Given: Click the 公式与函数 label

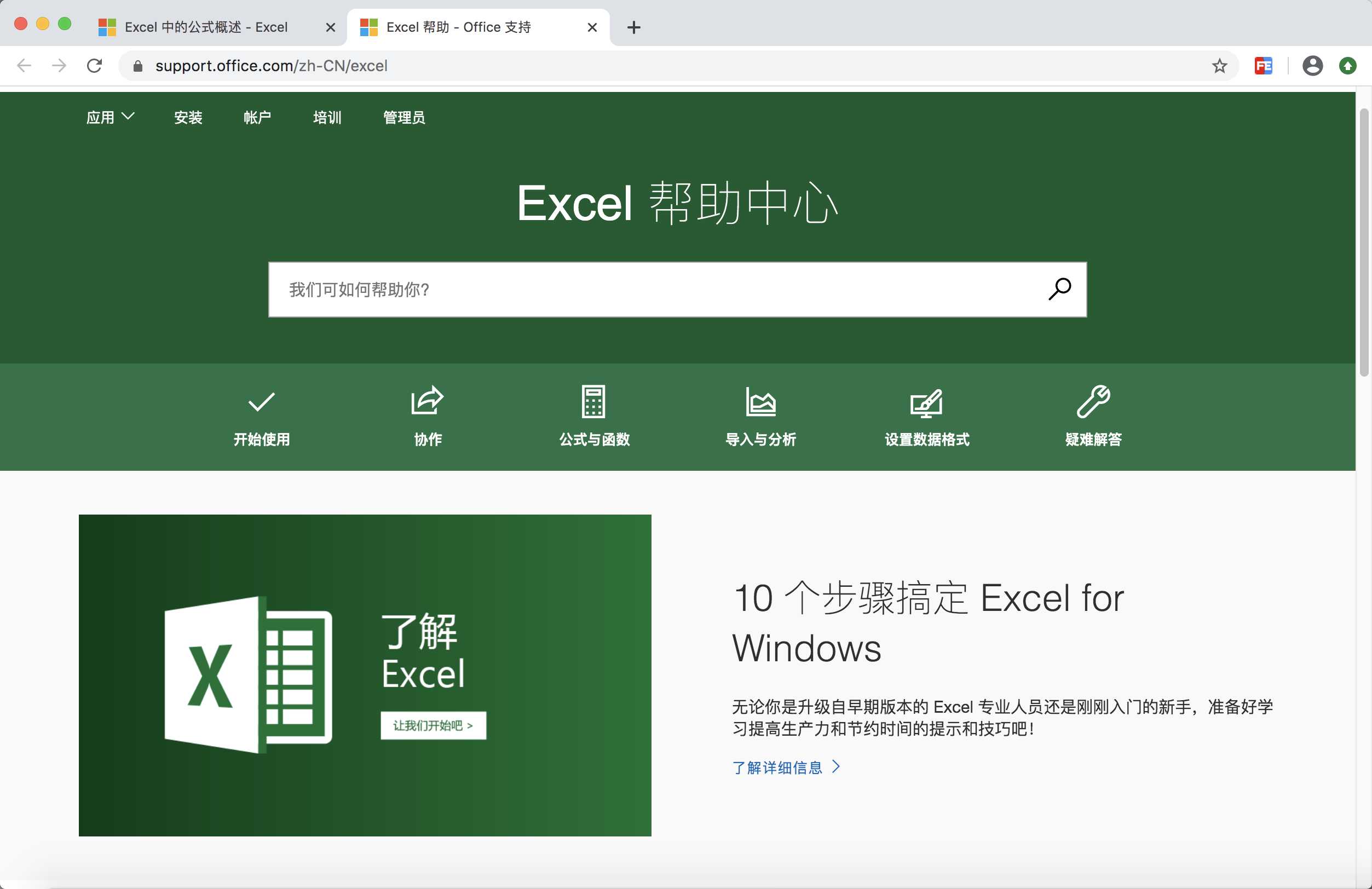Looking at the screenshot, I should [x=594, y=440].
